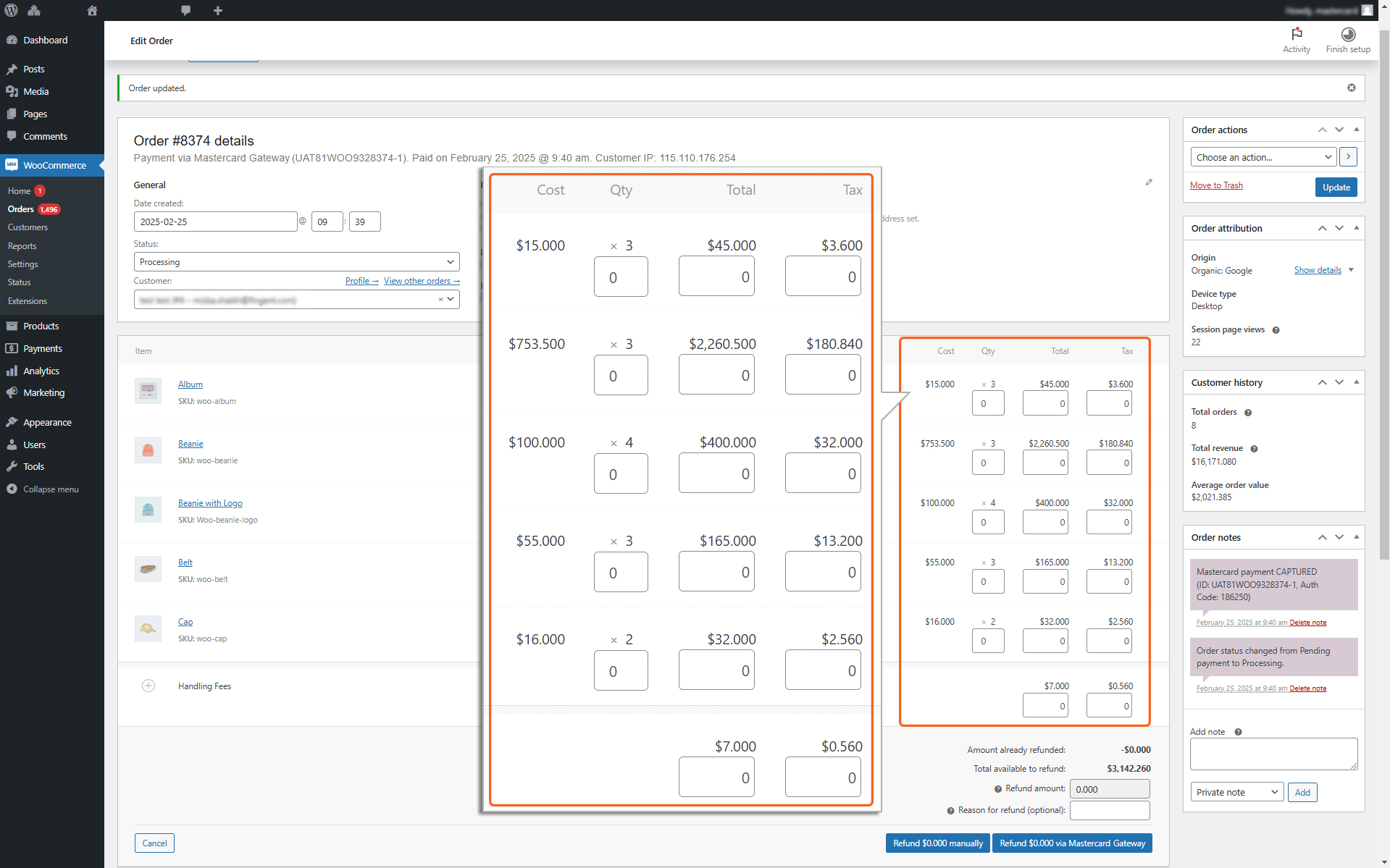Screen dimensions: 1390x868
Task: Open the Private note type dropdown
Action: [x=1237, y=792]
